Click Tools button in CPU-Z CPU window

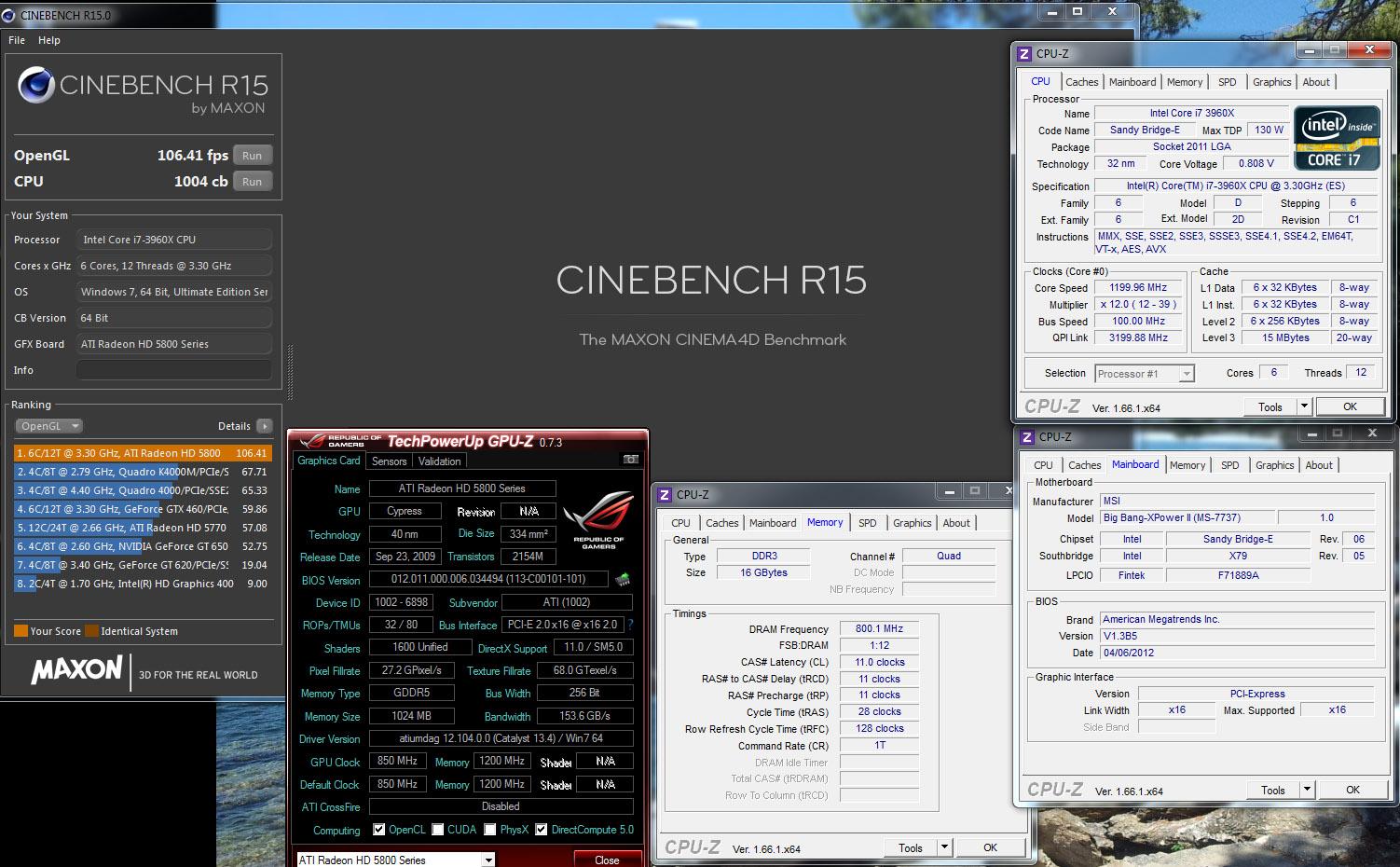coord(1270,406)
